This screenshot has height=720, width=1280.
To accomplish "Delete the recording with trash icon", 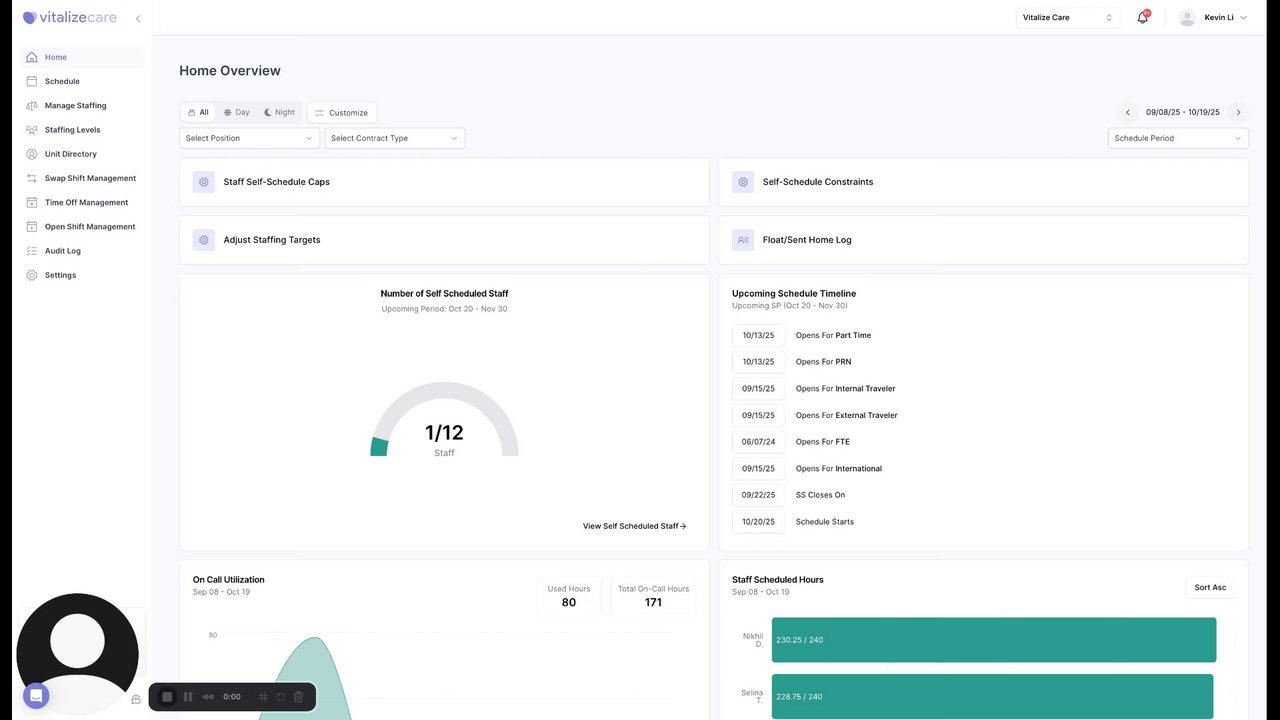I will pyautogui.click(x=298, y=697).
